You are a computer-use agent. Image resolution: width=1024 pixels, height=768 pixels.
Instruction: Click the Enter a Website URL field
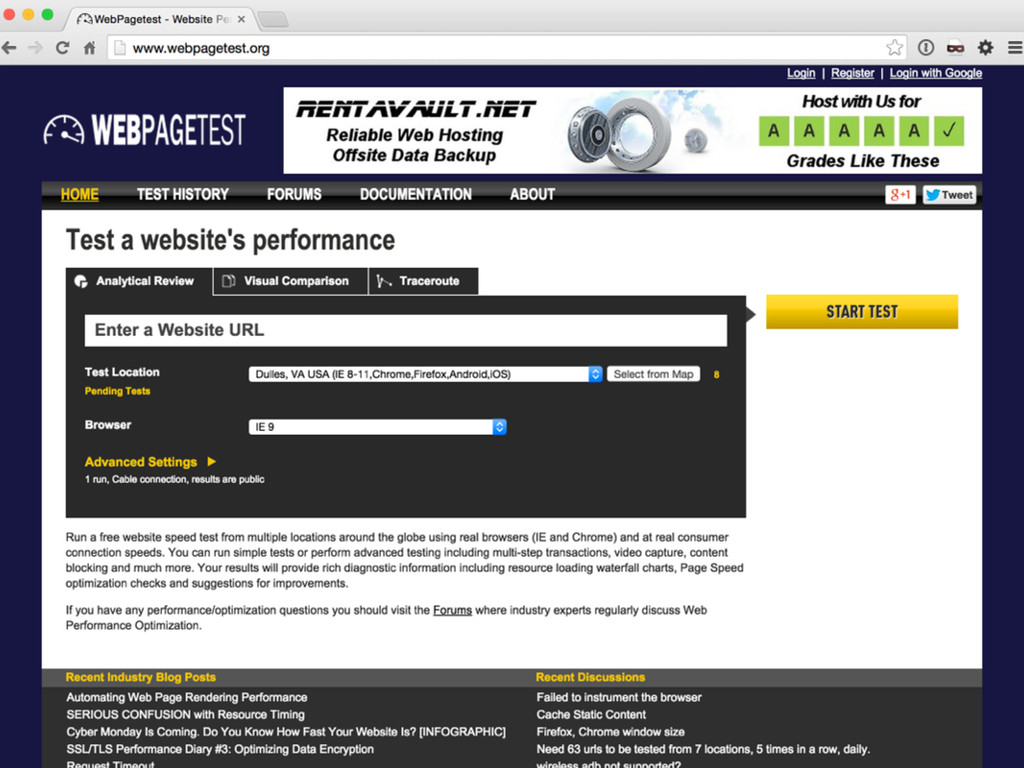click(406, 330)
